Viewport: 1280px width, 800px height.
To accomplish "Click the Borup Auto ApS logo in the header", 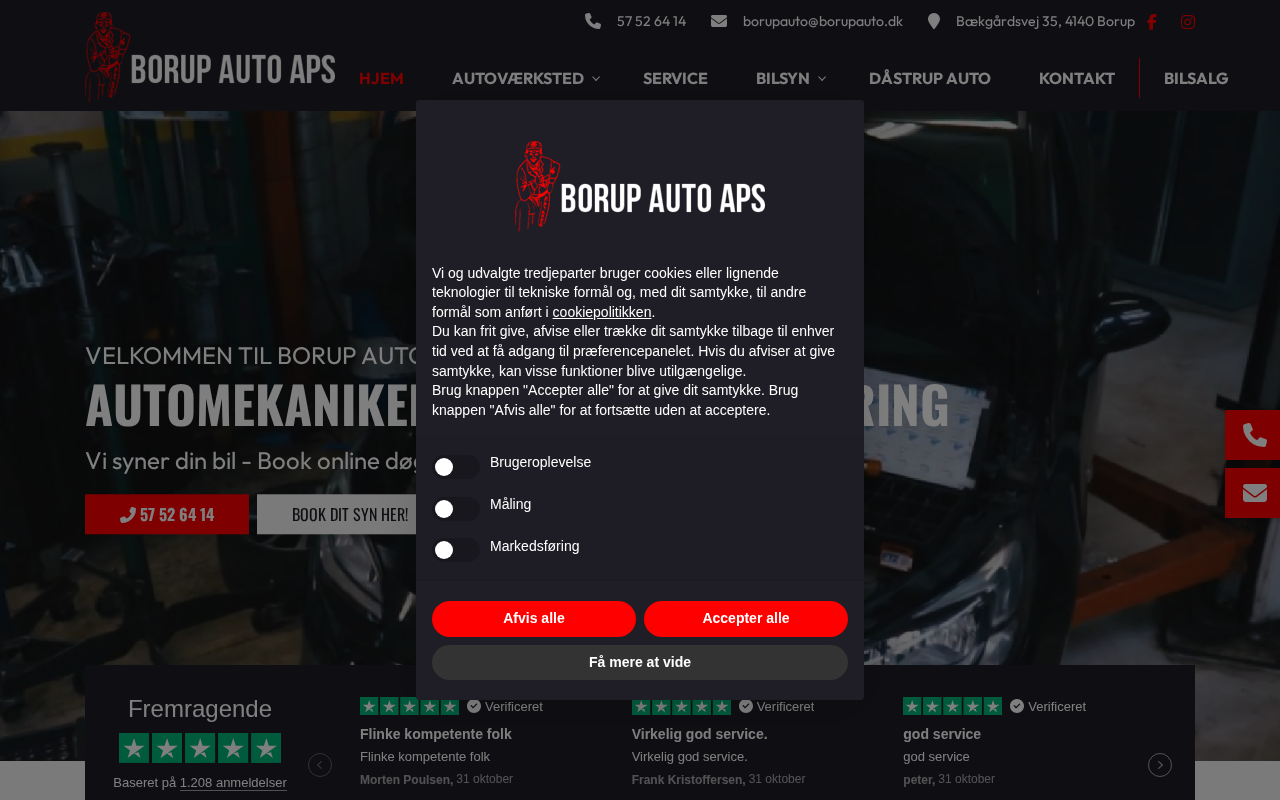I will point(210,56).
